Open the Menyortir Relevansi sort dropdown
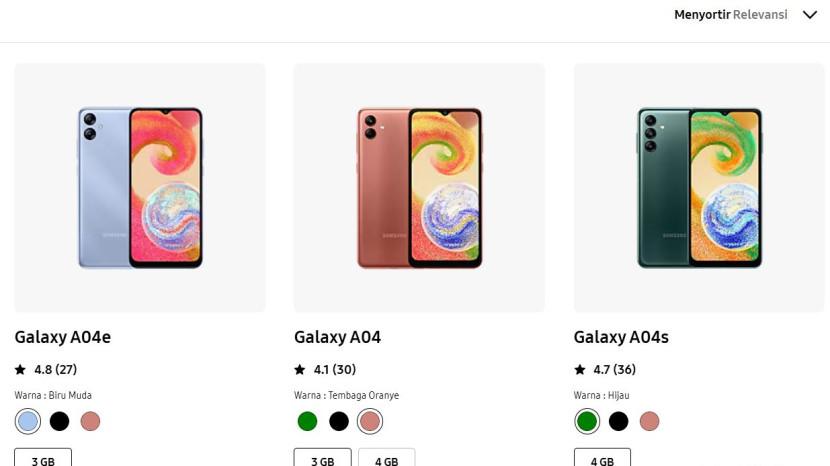Screen dimensions: 830x466 731,15
